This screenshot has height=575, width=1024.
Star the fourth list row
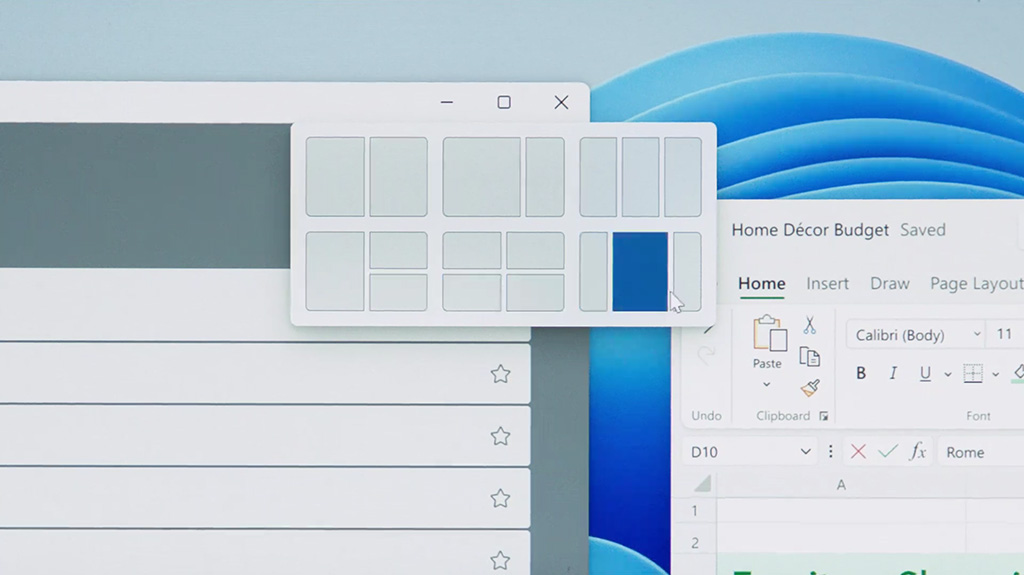(x=500, y=561)
